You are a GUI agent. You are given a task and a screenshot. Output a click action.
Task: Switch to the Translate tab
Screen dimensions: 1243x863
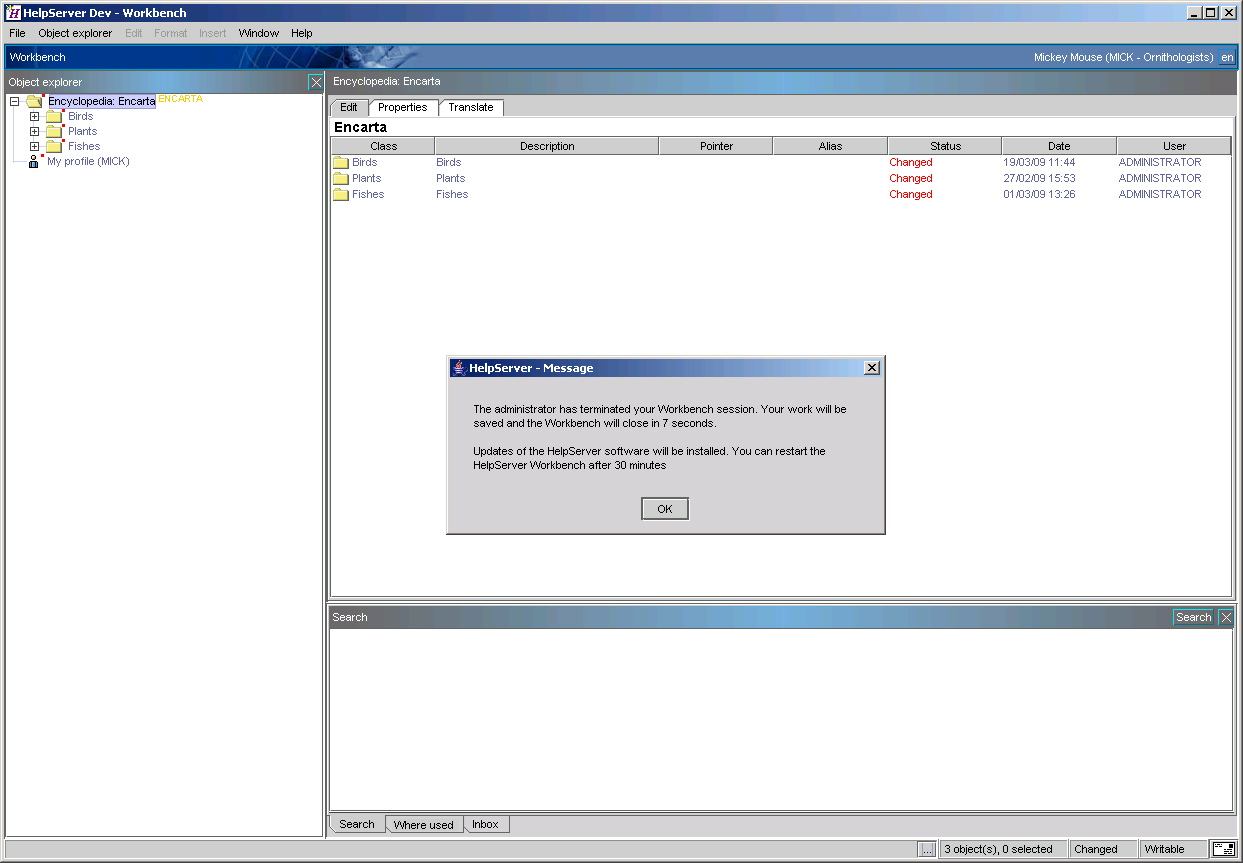[x=470, y=107]
